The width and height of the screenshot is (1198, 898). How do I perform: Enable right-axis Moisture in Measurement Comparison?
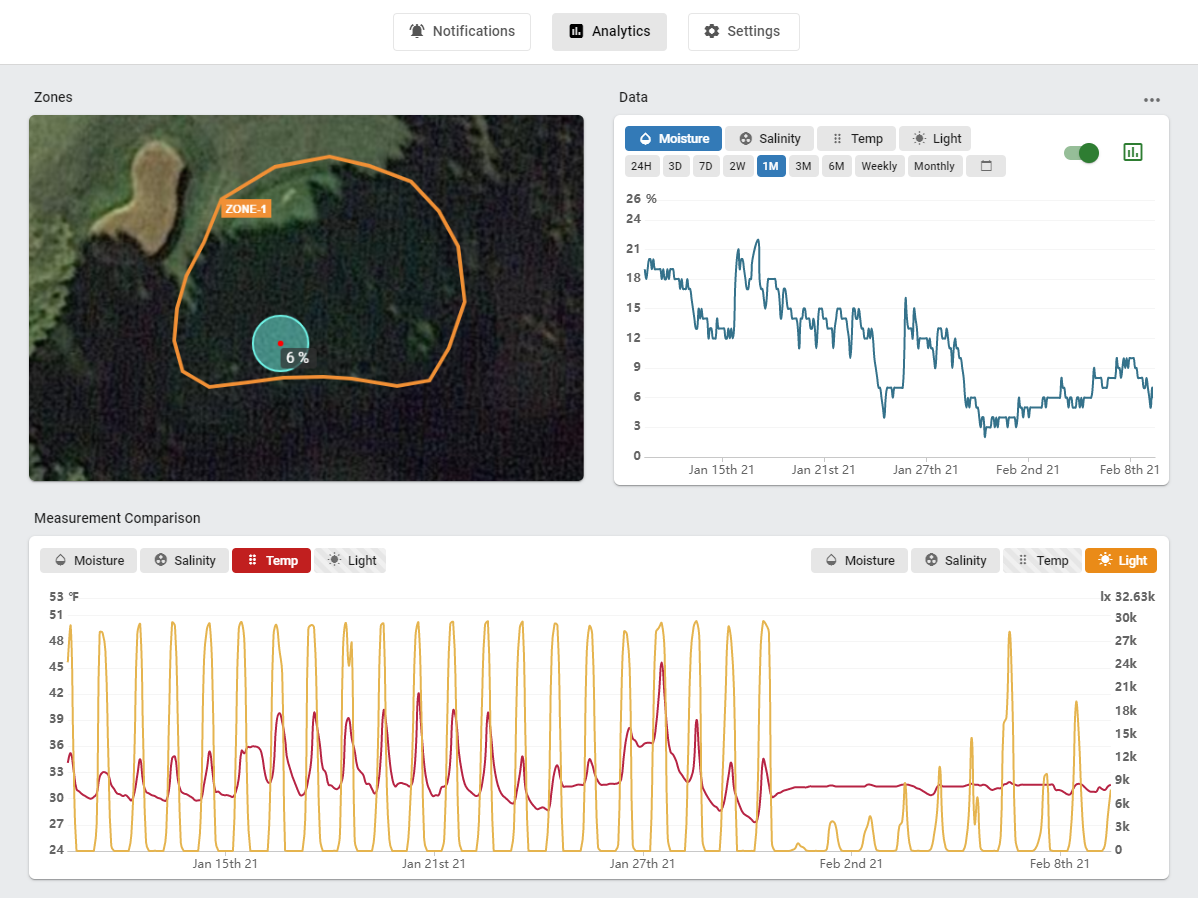click(860, 560)
